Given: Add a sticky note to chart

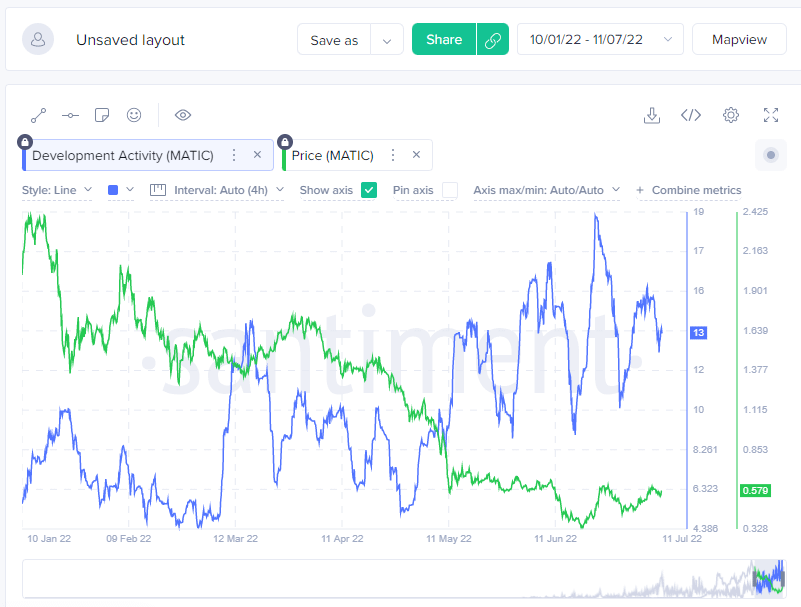Looking at the screenshot, I should (x=102, y=115).
